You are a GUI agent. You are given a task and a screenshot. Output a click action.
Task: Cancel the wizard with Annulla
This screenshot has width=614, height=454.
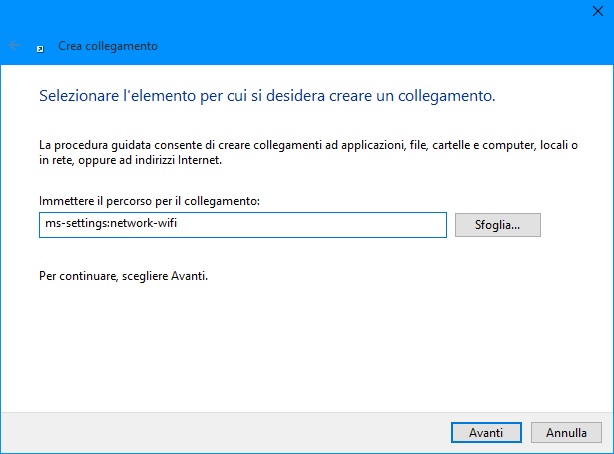point(566,433)
